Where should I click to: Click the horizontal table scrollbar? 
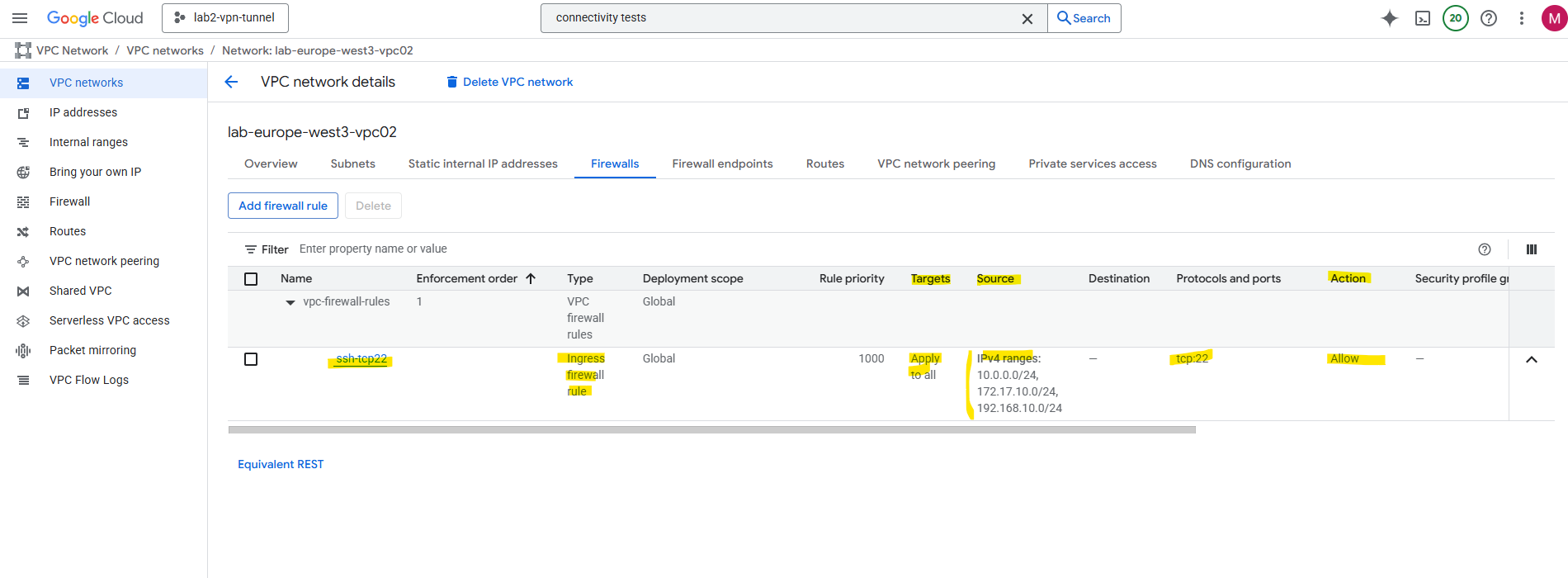click(x=711, y=429)
